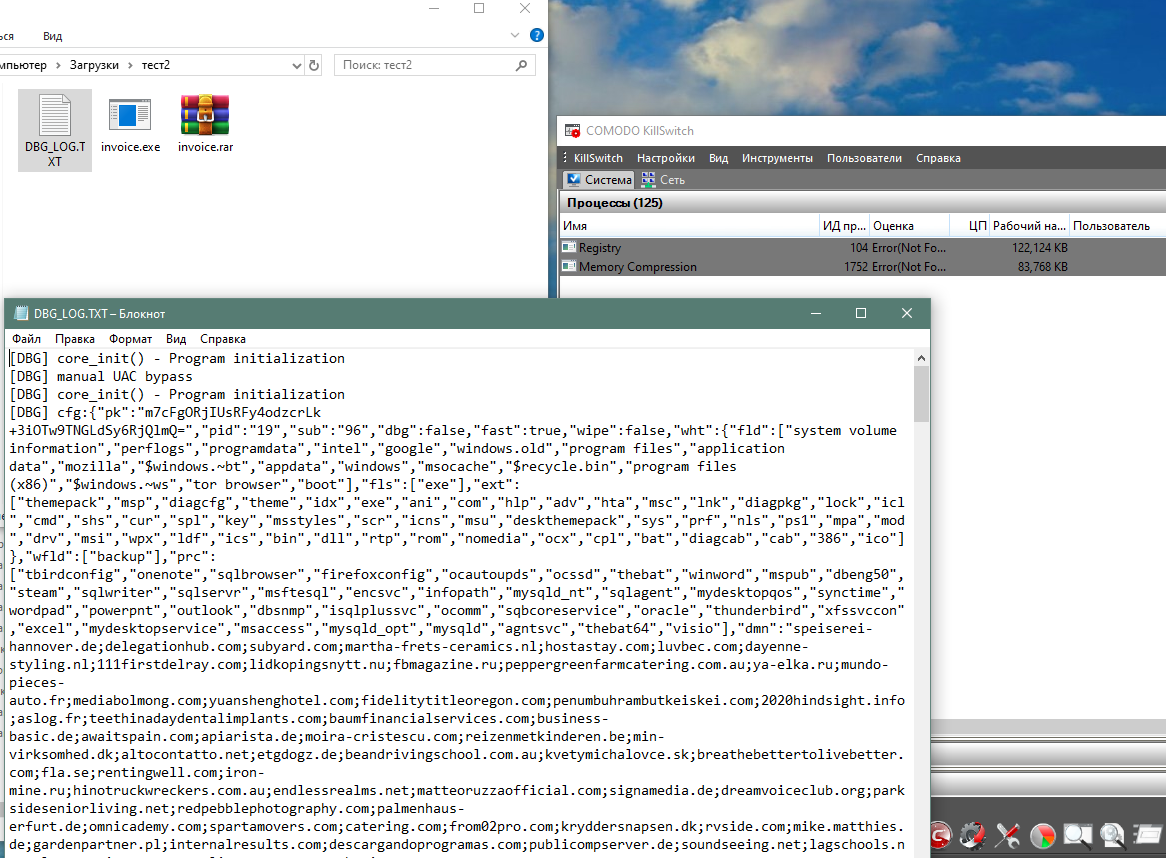This screenshot has width=1166, height=858.
Task: Expand the Explorer ribbon chevron
Action: pyautogui.click(x=515, y=35)
